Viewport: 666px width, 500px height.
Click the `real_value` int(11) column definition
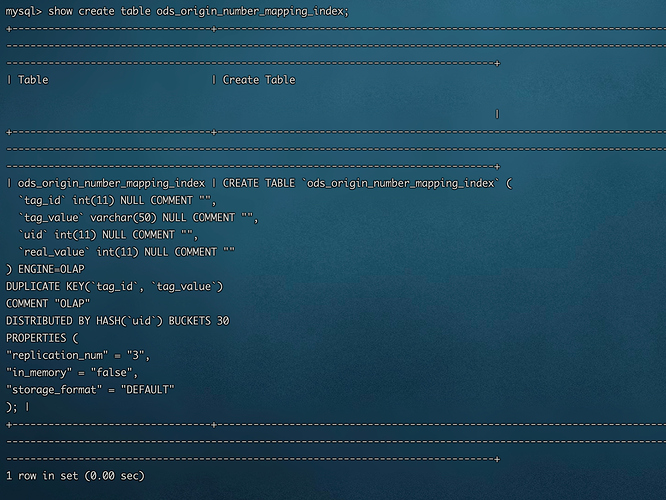coord(127,252)
